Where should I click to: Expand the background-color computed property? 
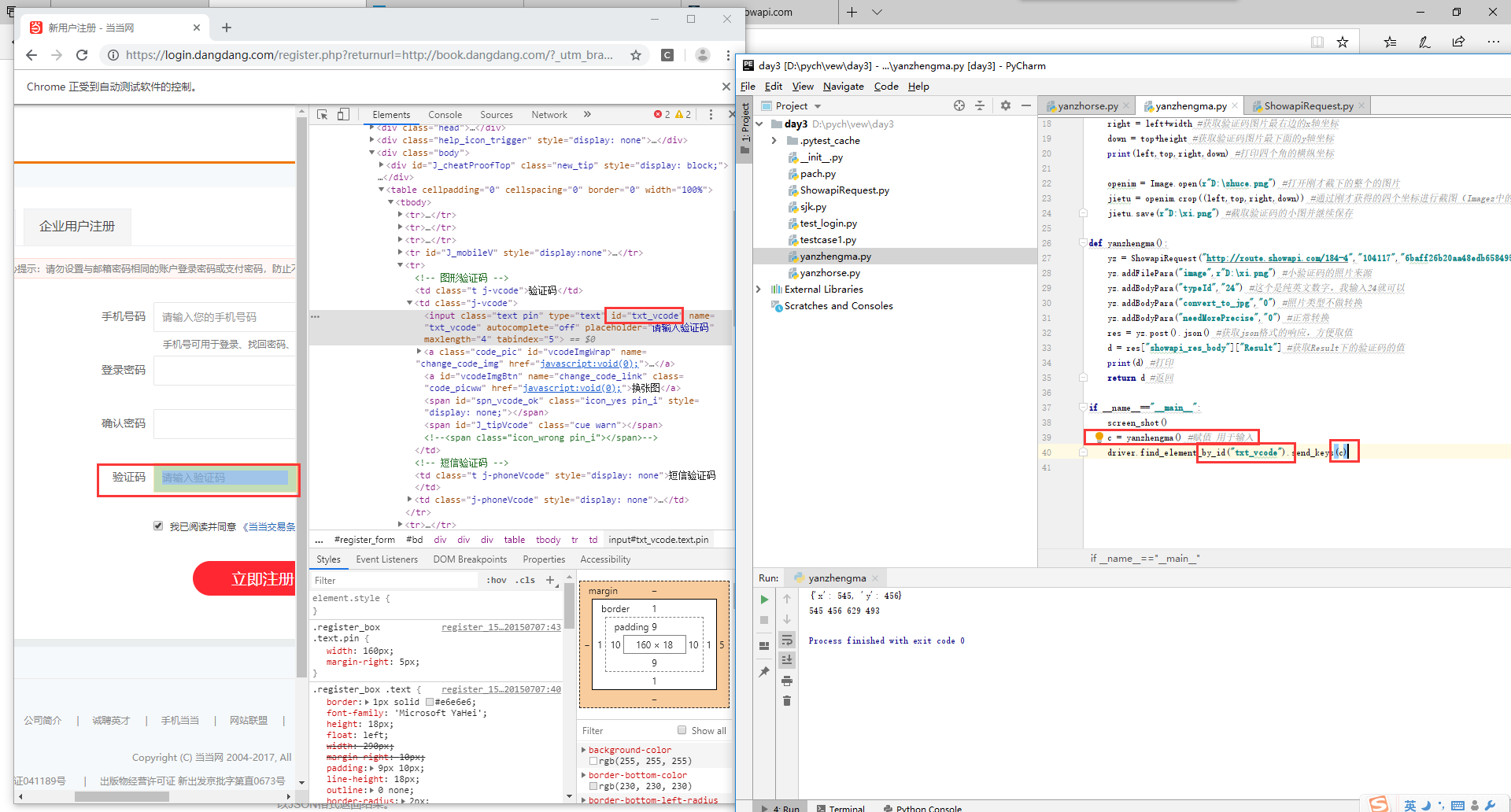[x=584, y=750]
